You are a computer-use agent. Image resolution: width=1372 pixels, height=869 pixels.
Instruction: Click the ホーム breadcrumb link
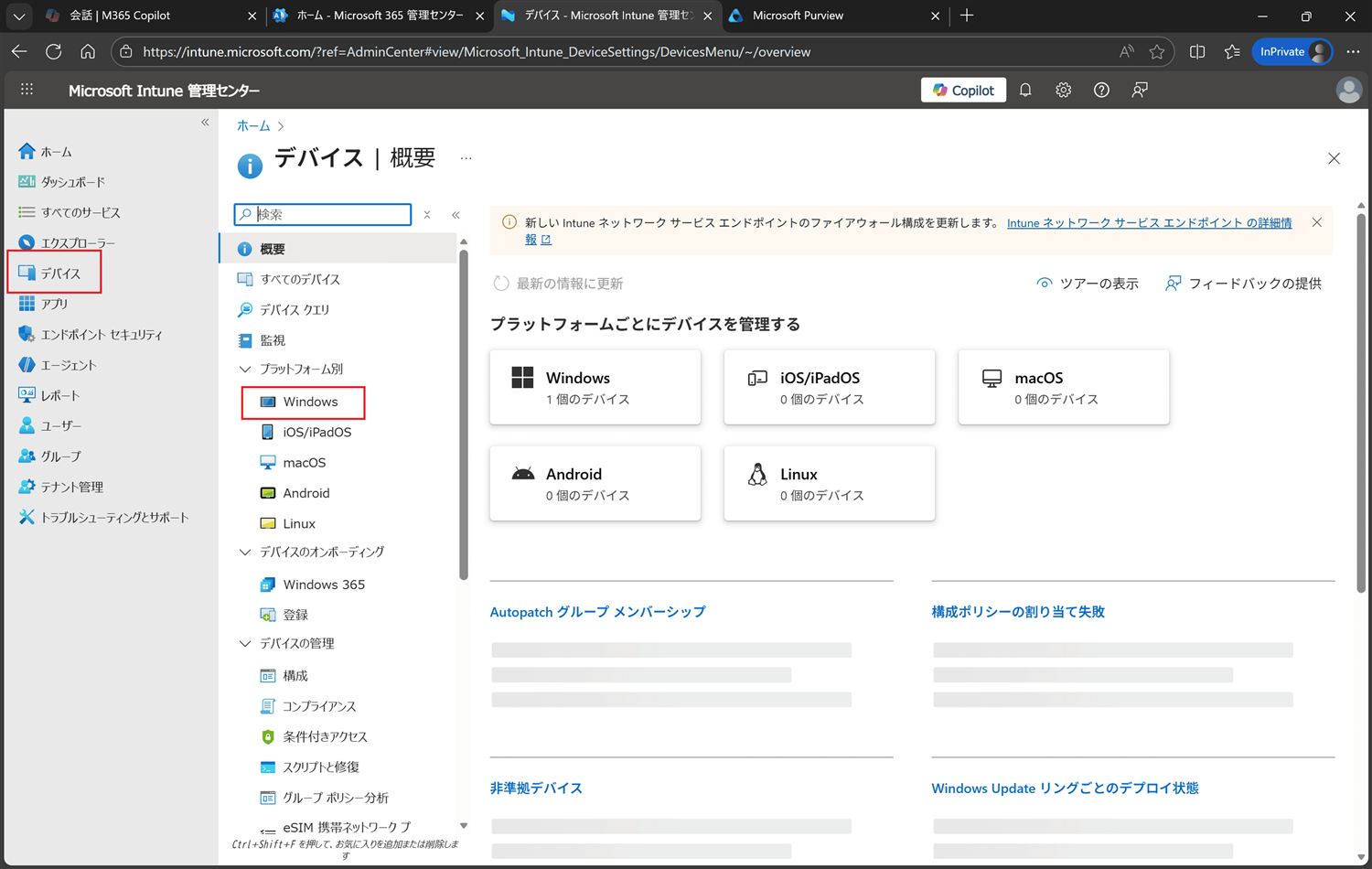pyautogui.click(x=253, y=126)
